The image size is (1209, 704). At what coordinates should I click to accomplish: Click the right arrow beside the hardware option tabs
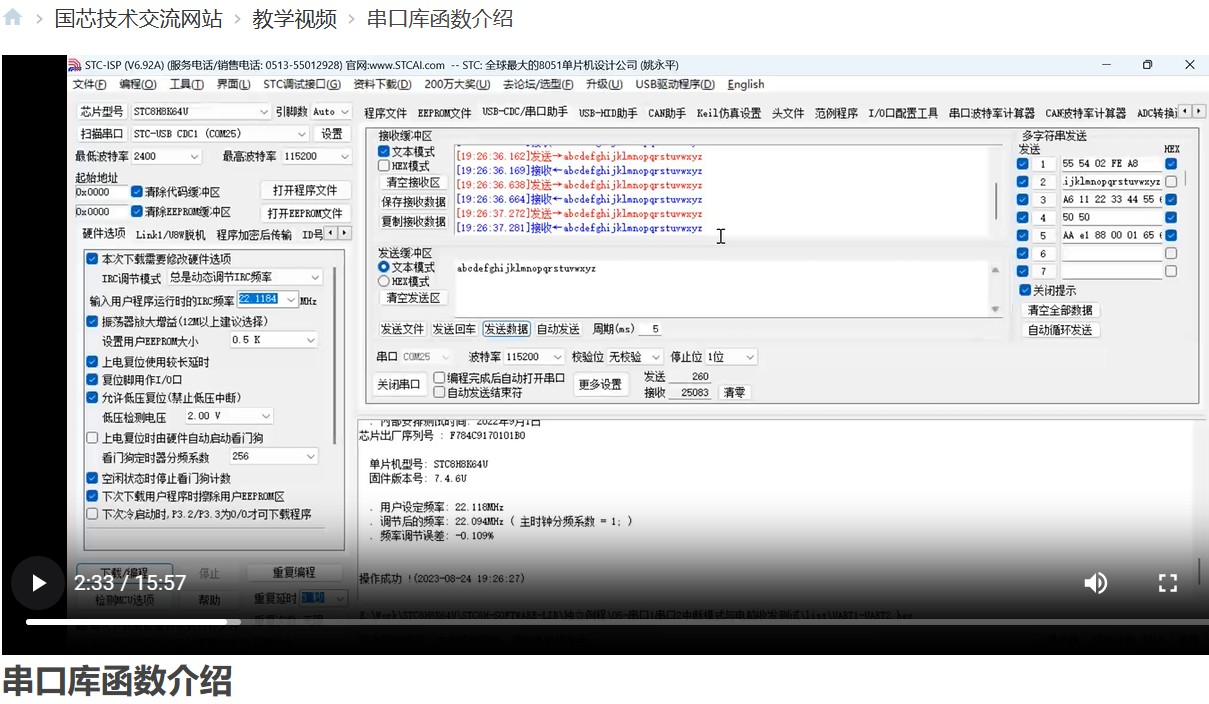point(345,233)
